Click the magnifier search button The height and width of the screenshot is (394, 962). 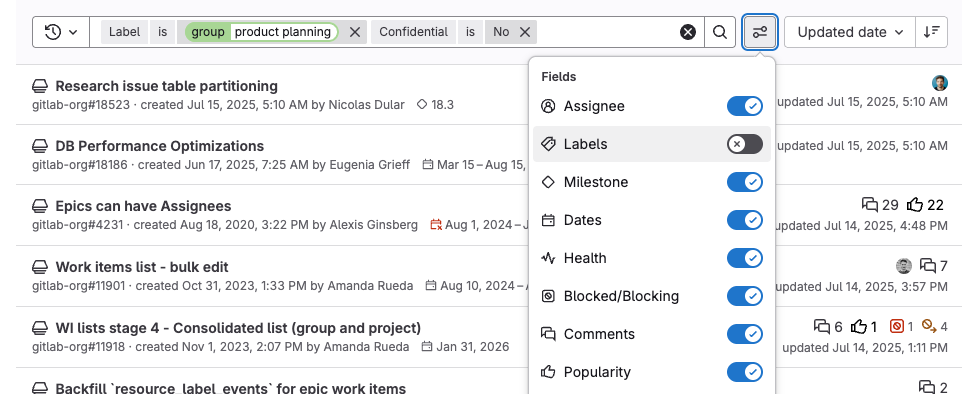point(720,32)
